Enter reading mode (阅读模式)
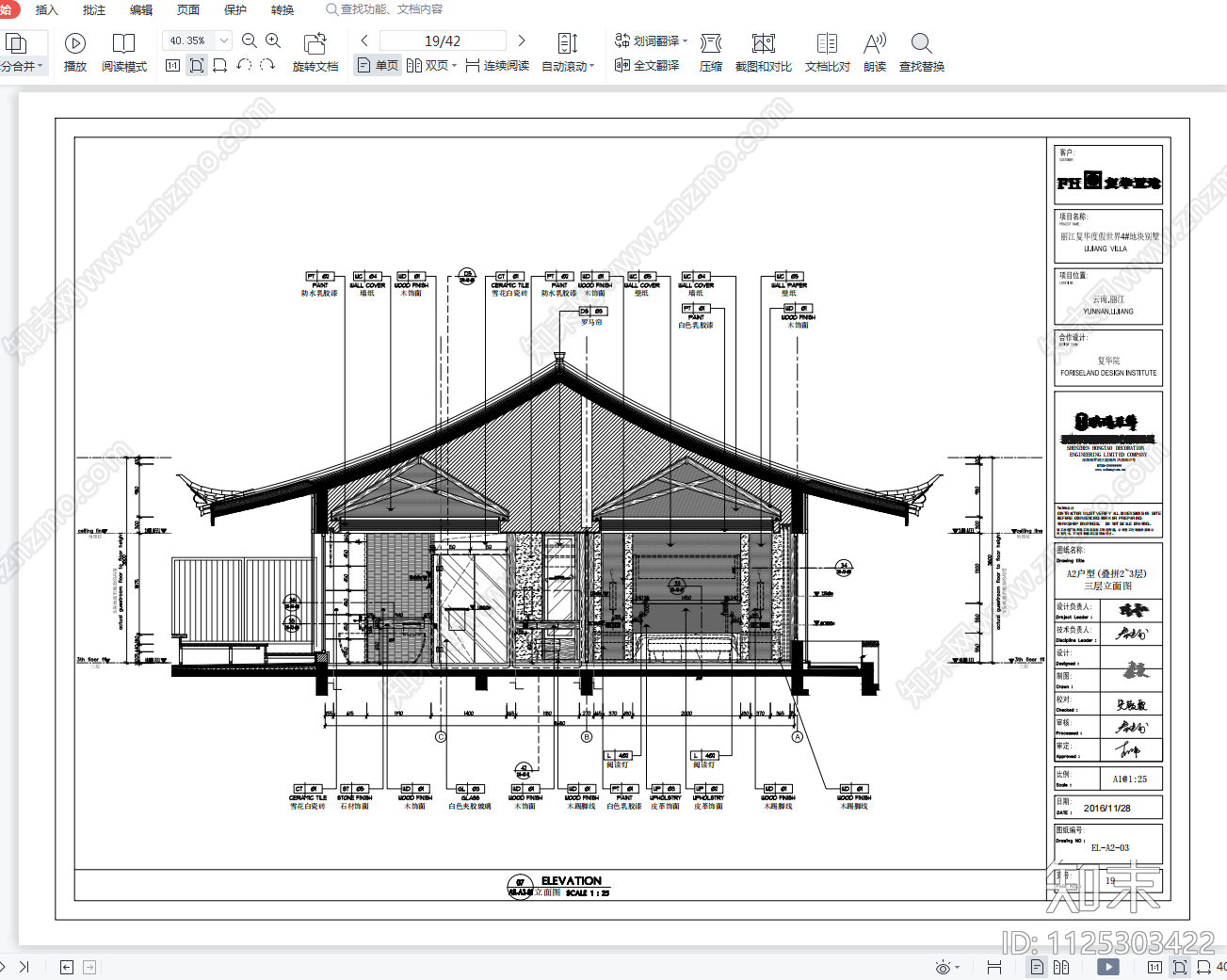1227x980 pixels. (124, 53)
